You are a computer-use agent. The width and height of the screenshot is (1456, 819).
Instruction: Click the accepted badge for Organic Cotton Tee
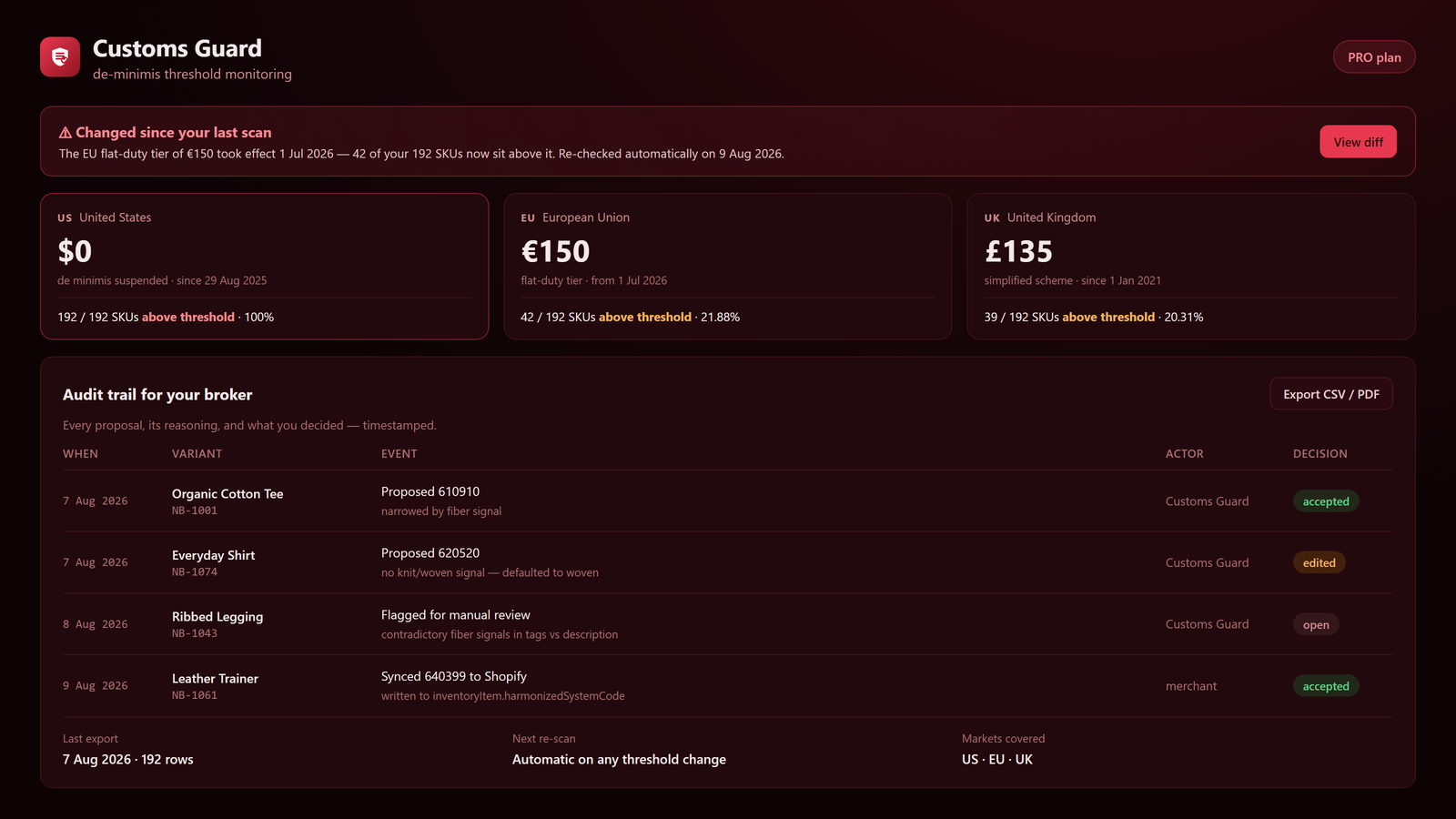(x=1326, y=501)
